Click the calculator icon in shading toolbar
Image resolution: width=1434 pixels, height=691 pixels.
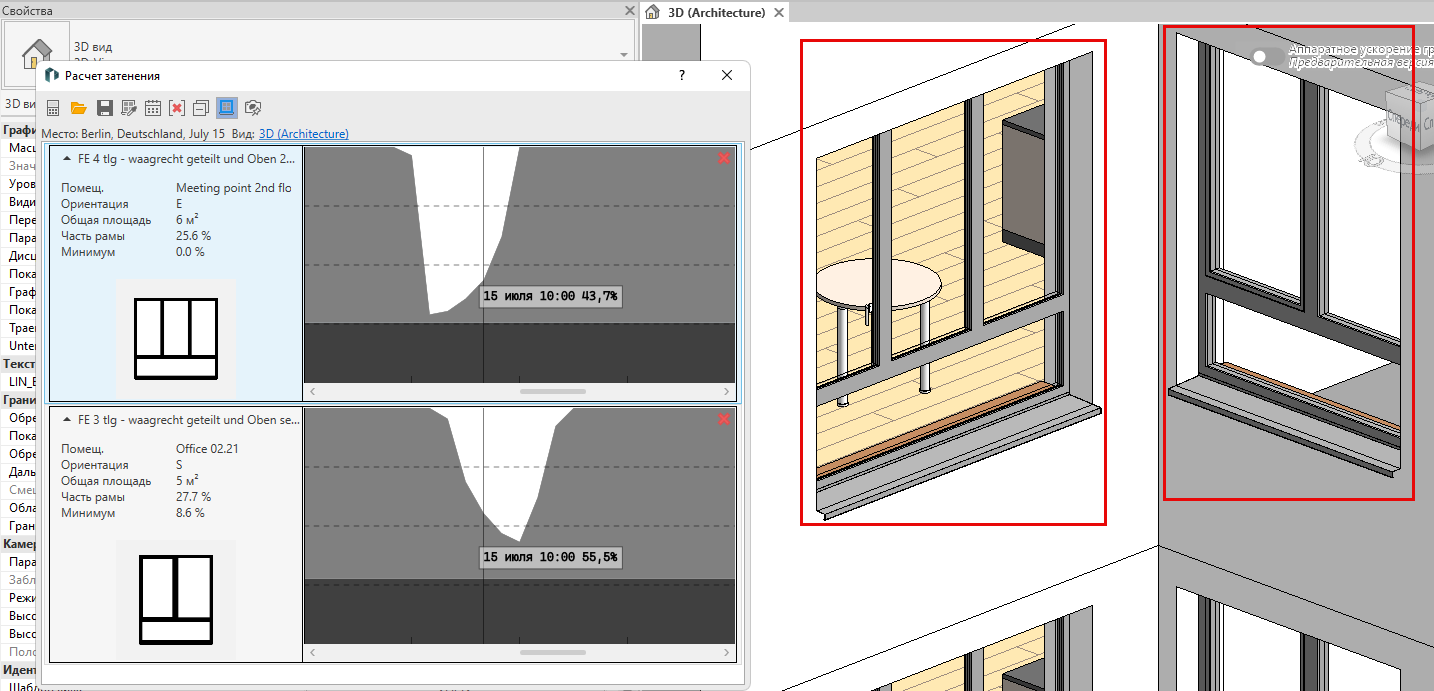[x=53, y=108]
